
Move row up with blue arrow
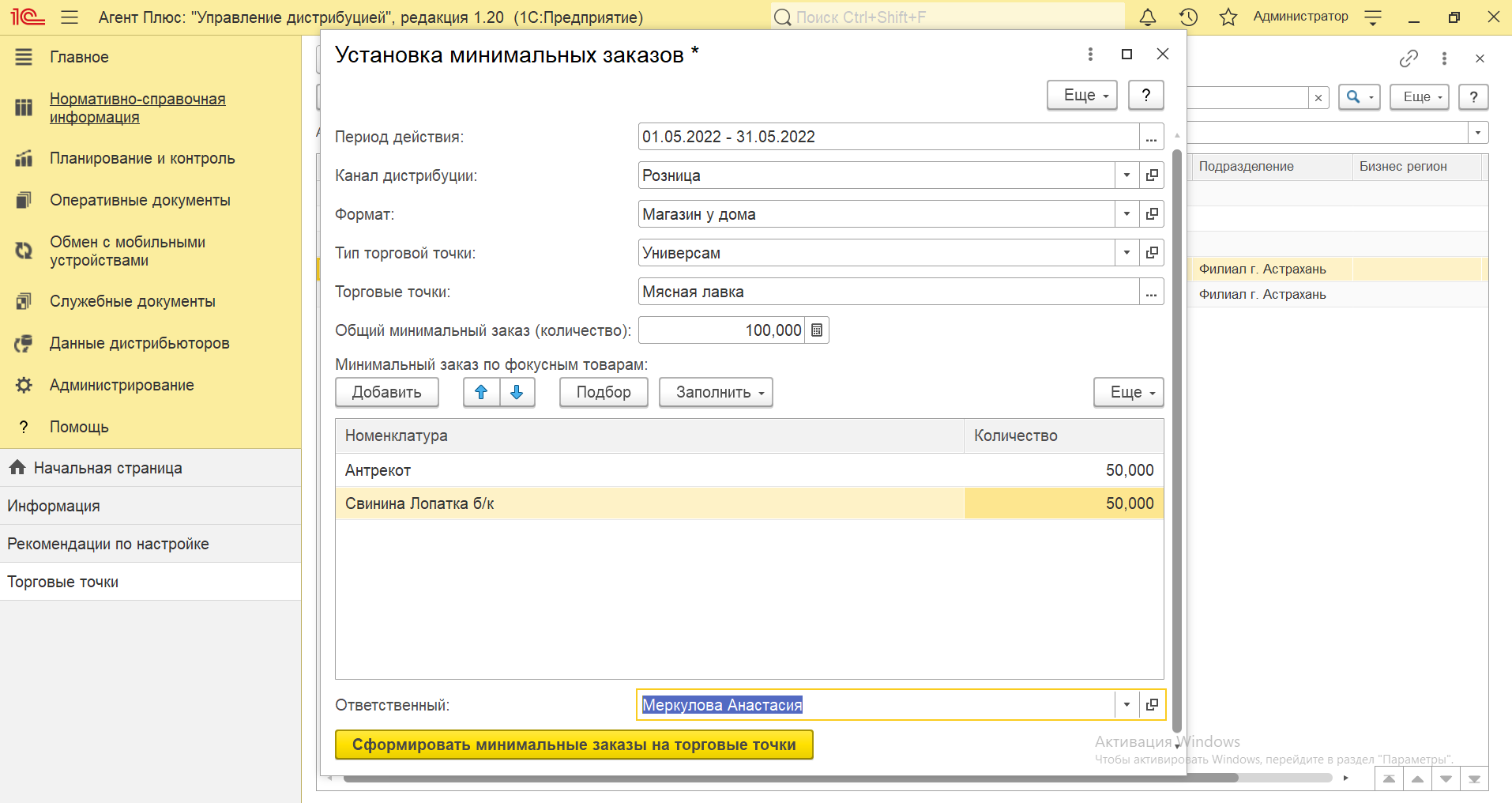point(481,392)
